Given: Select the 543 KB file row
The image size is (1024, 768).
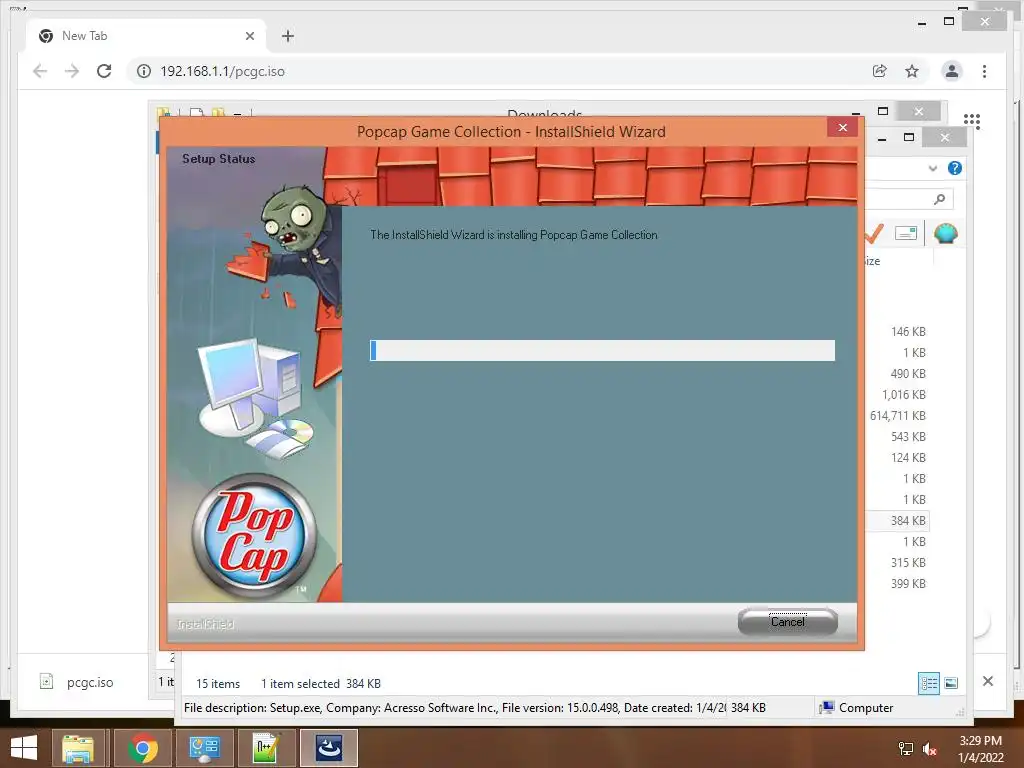Looking at the screenshot, I should coord(908,436).
